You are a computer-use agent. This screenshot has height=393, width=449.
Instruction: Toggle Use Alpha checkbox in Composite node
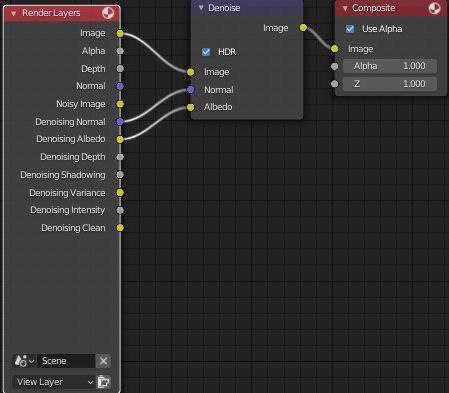point(350,29)
